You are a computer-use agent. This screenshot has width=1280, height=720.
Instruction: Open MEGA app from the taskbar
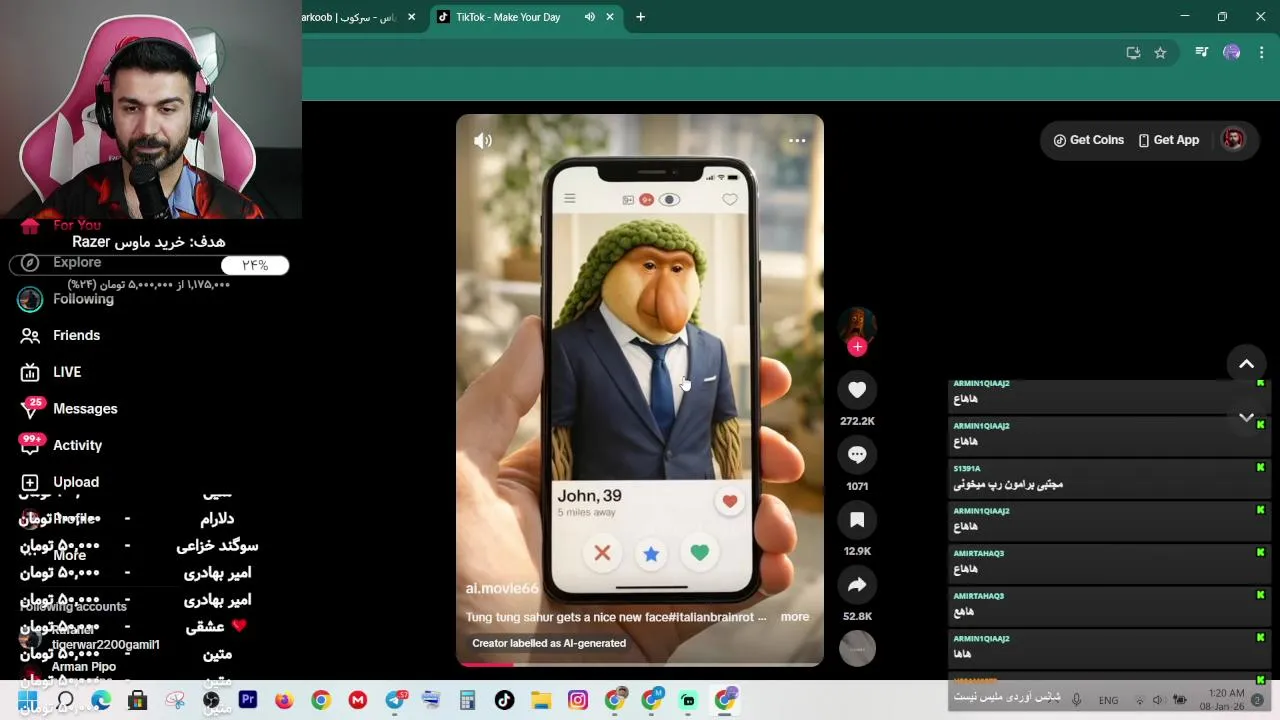[x=357, y=701]
